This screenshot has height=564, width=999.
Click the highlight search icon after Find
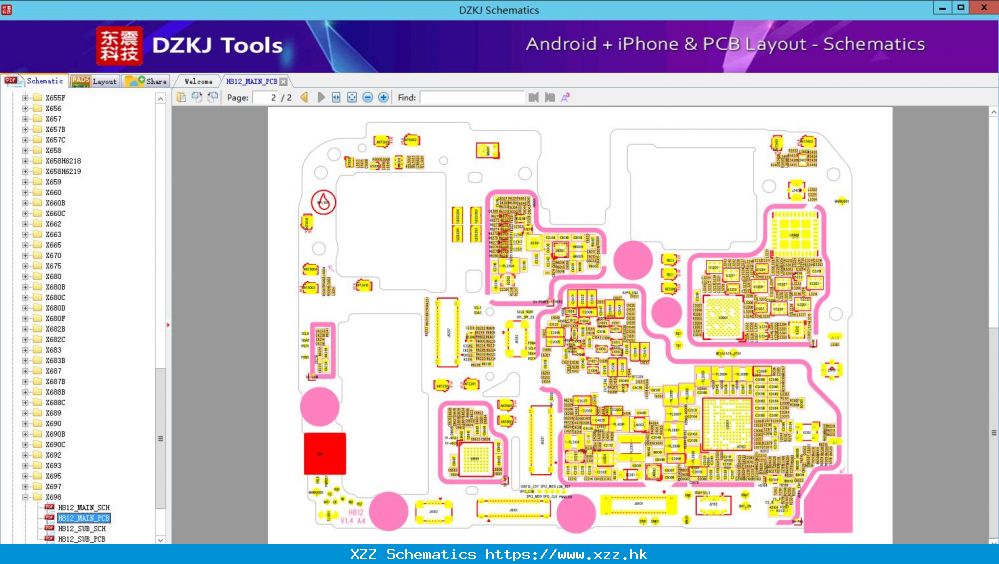point(564,97)
